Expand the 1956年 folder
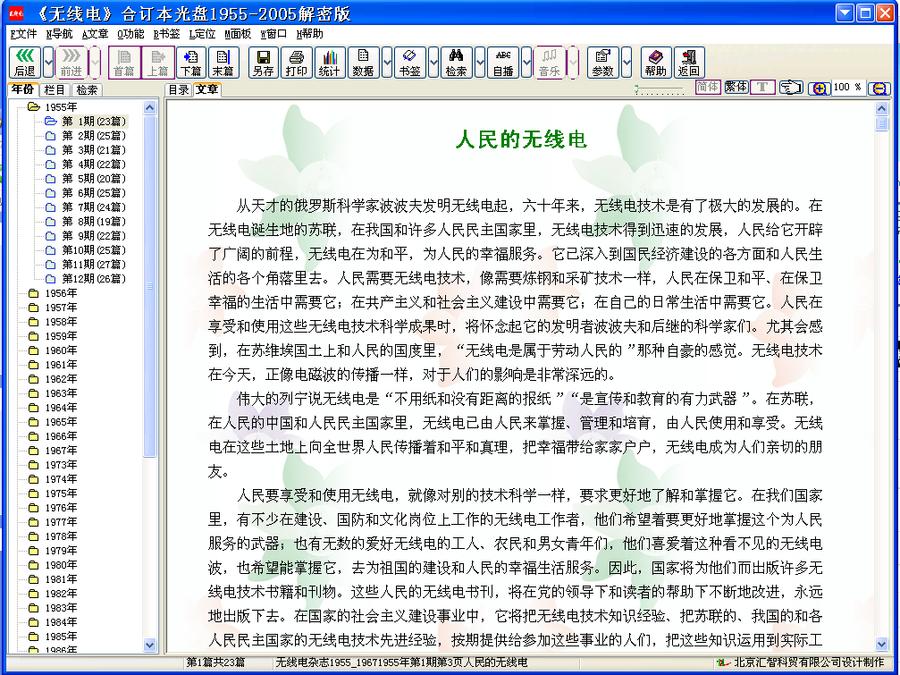The height and width of the screenshot is (675, 900). 60,293
